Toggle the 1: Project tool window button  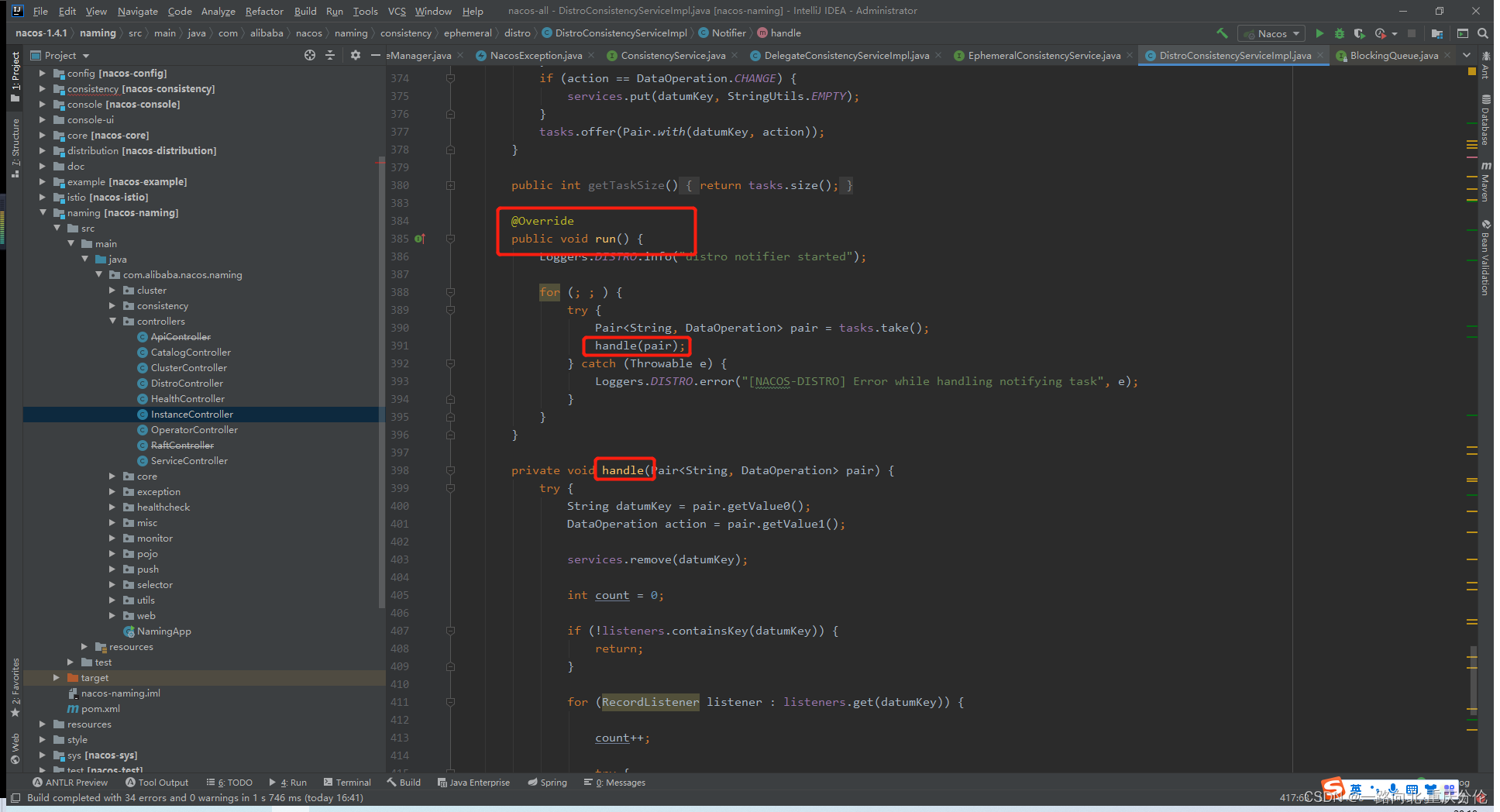(x=15, y=76)
